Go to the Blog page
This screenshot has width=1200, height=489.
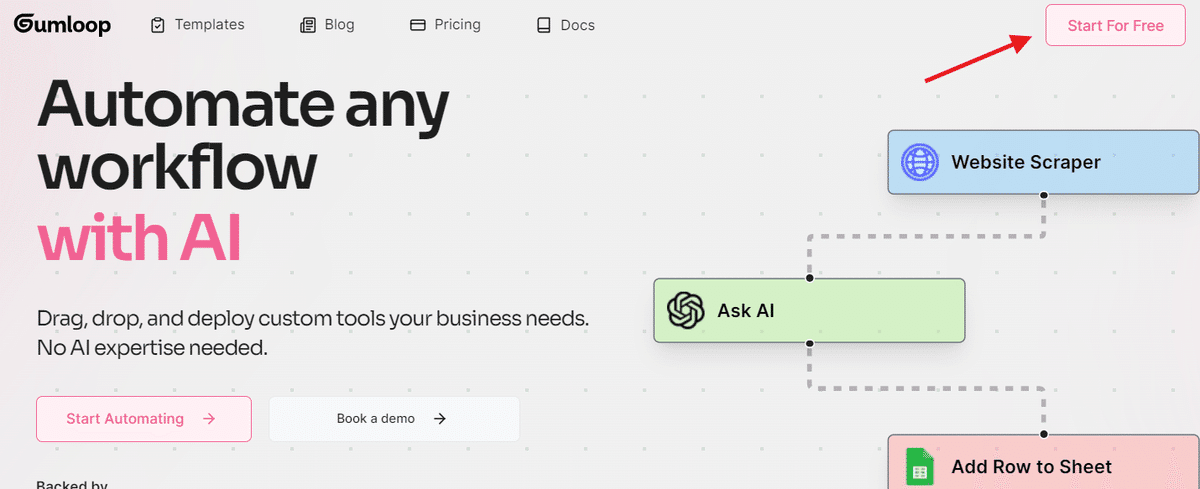[x=339, y=25]
